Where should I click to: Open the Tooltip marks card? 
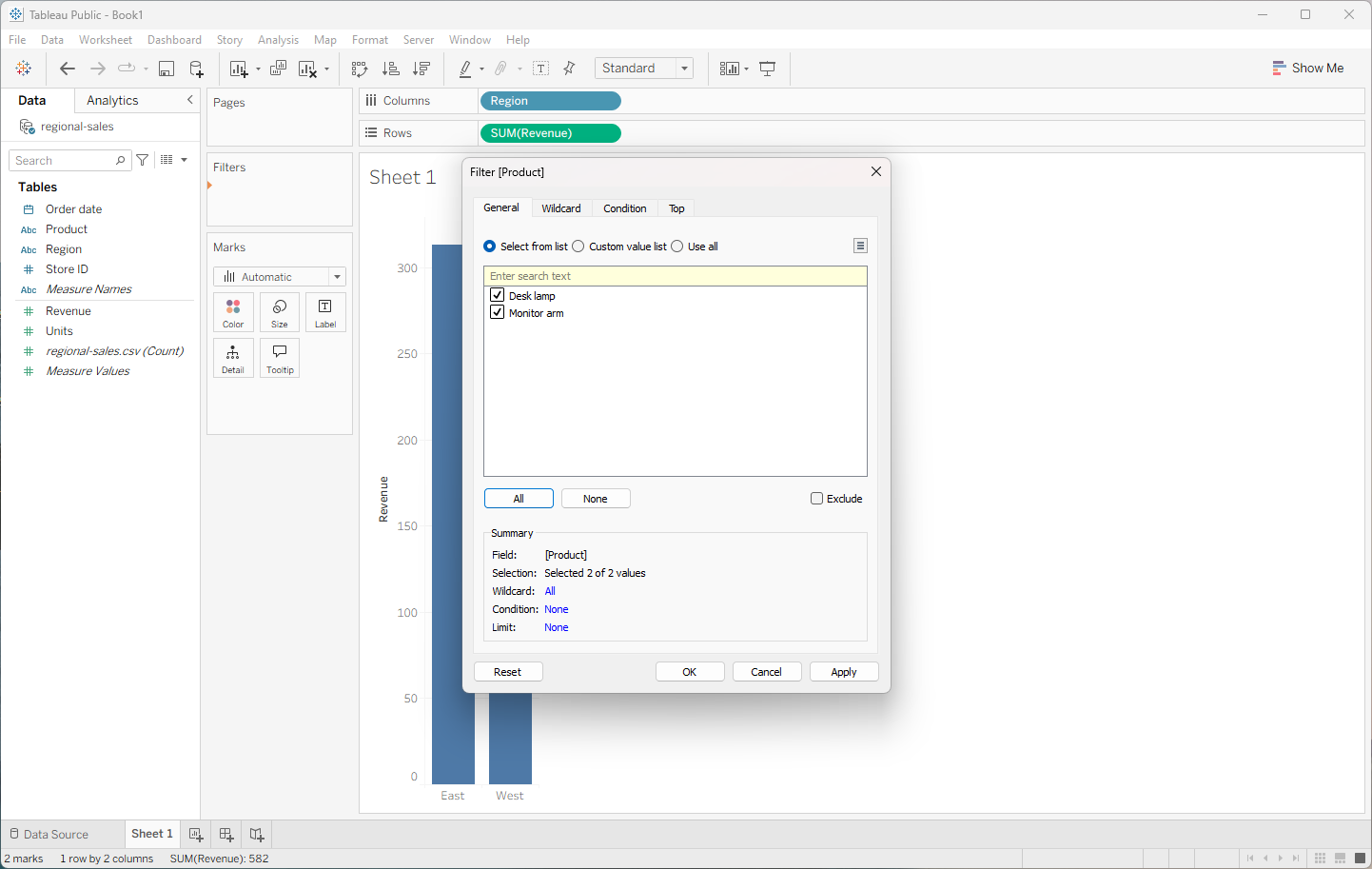280,358
